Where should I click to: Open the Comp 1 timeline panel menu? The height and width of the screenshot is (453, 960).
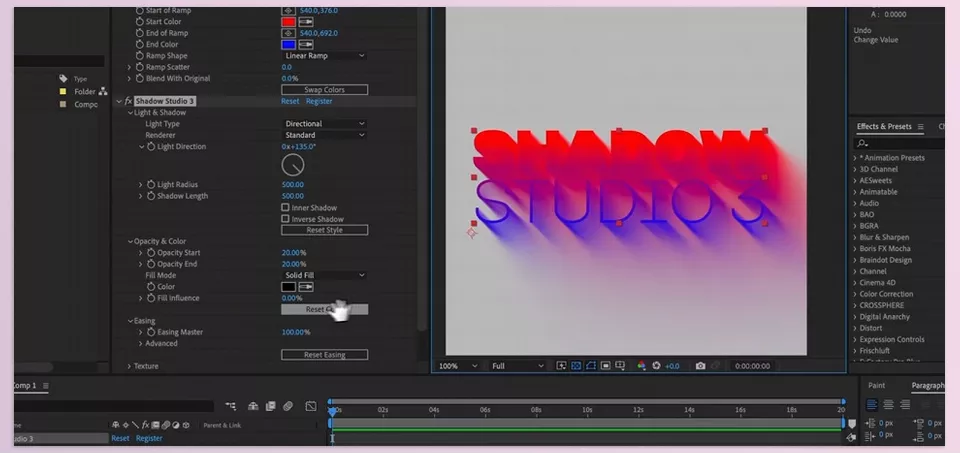pos(45,386)
